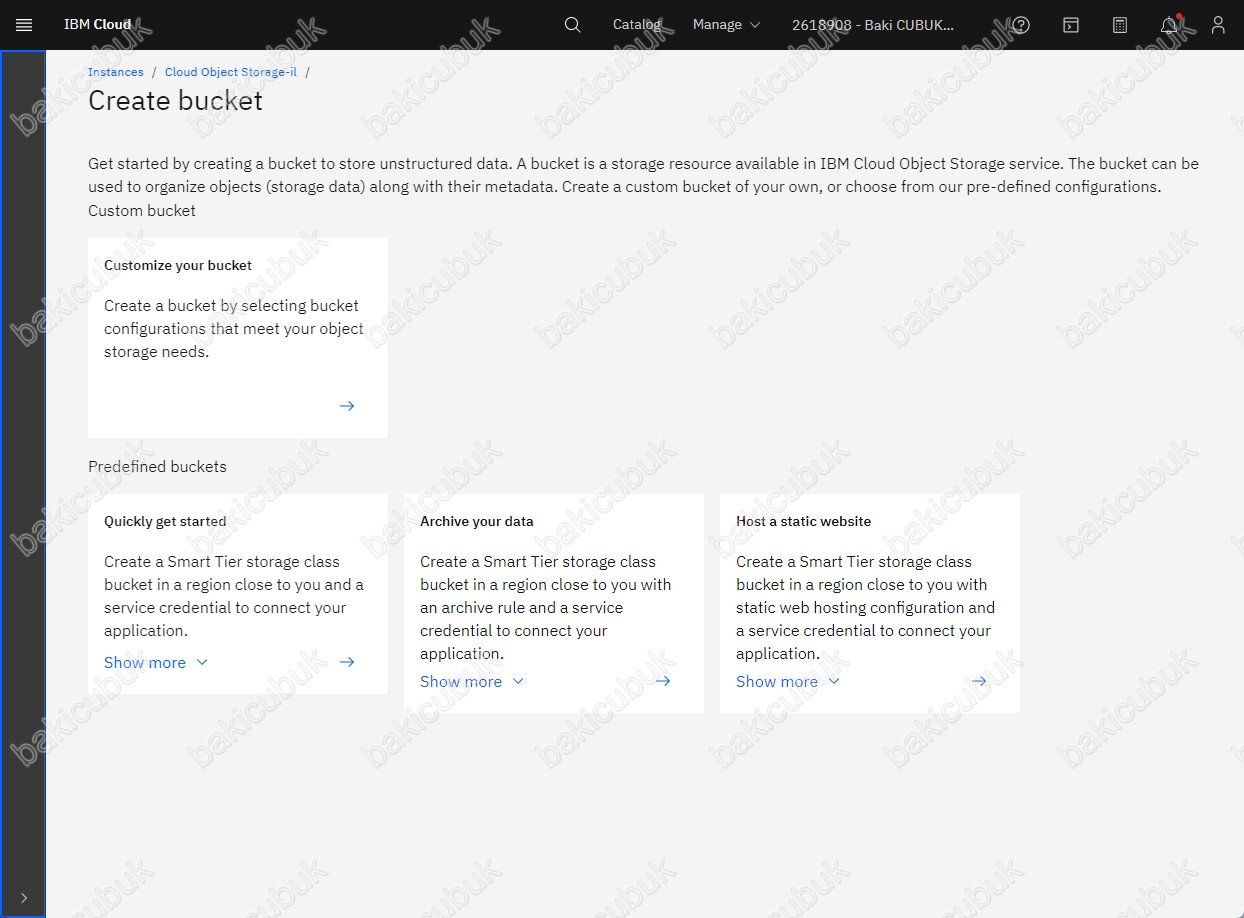
Task: Click the Custom bucket section label
Action: click(142, 210)
